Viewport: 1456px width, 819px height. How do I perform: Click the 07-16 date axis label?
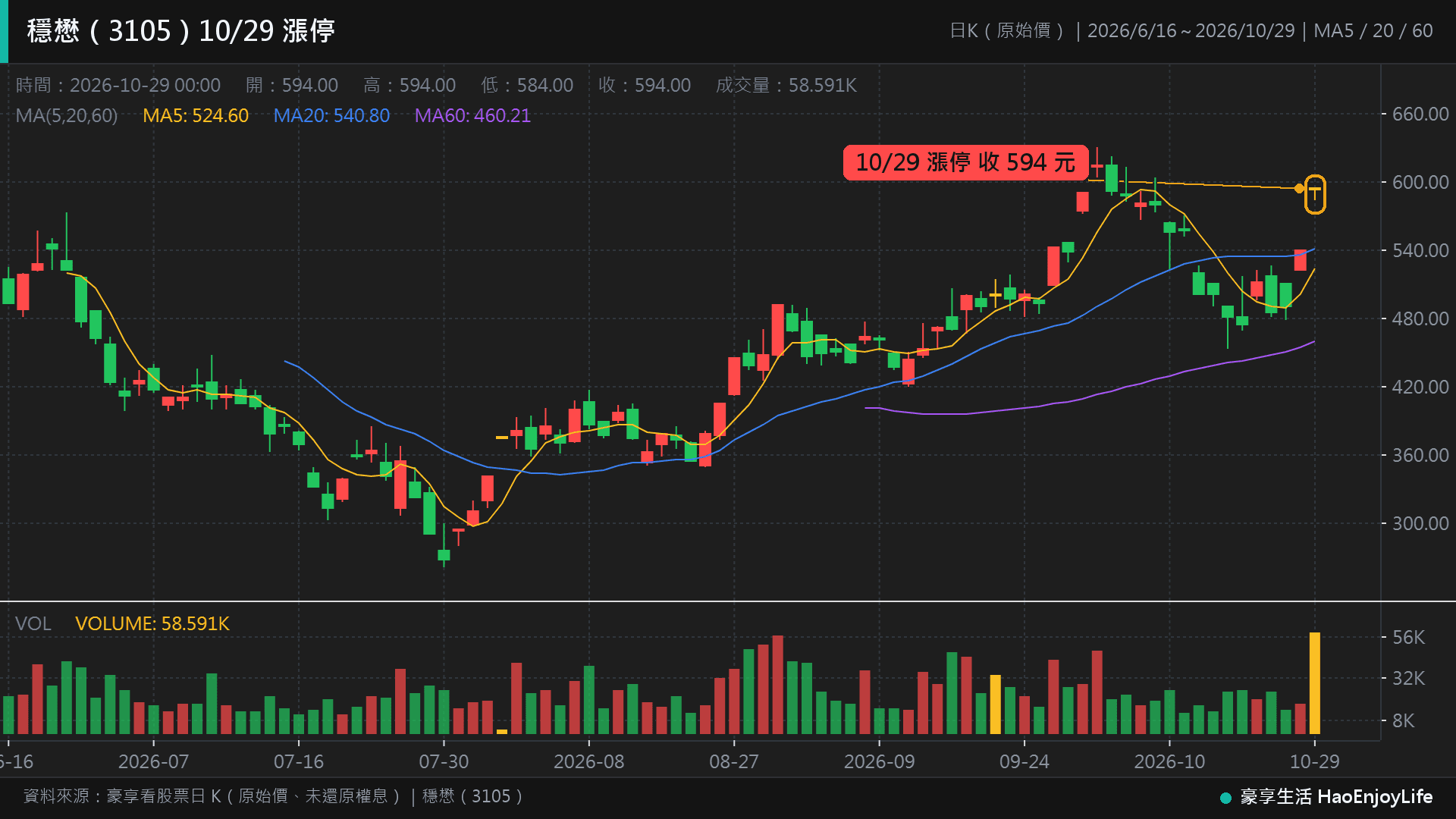[x=299, y=761]
